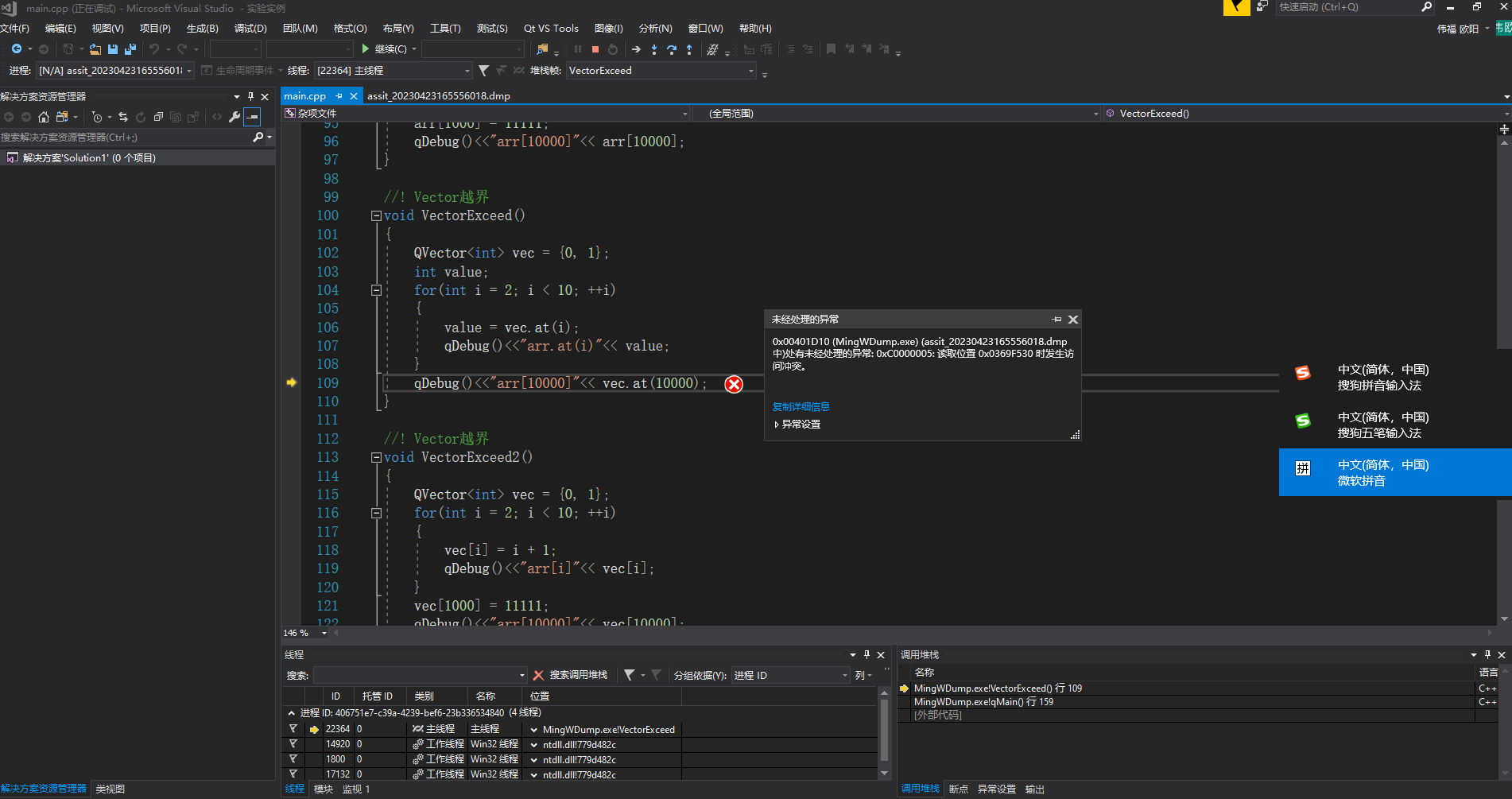Toggle the breakpoint on line 109

click(x=293, y=382)
